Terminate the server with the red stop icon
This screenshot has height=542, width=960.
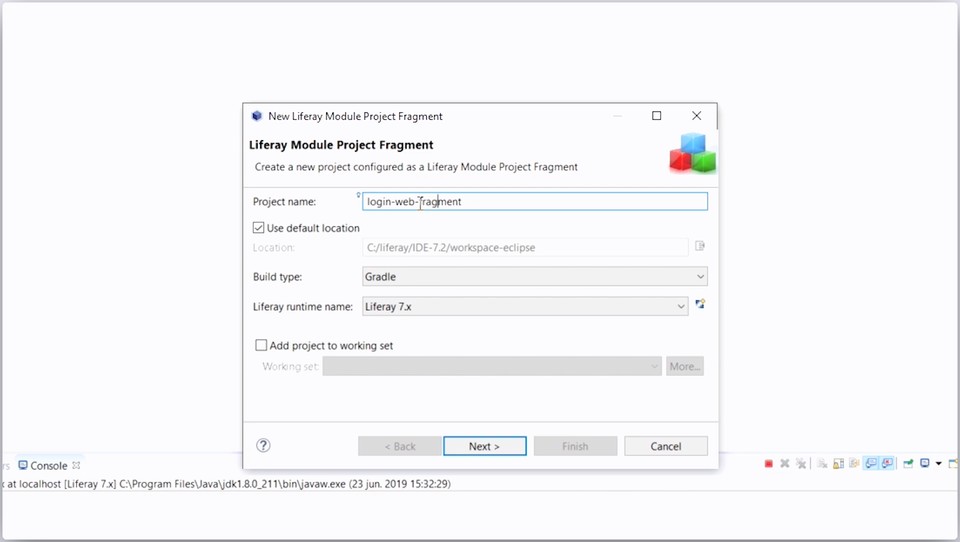[768, 464]
